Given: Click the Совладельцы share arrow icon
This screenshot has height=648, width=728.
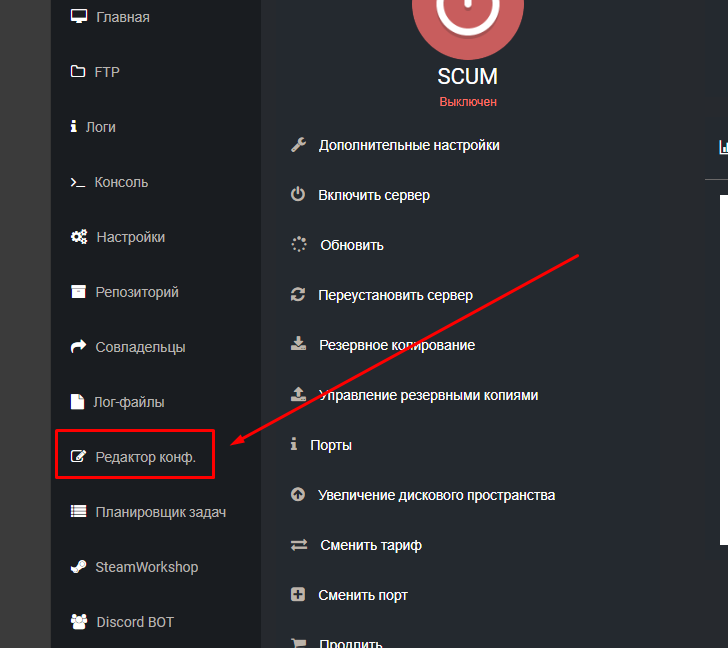Looking at the screenshot, I should pyautogui.click(x=78, y=347).
